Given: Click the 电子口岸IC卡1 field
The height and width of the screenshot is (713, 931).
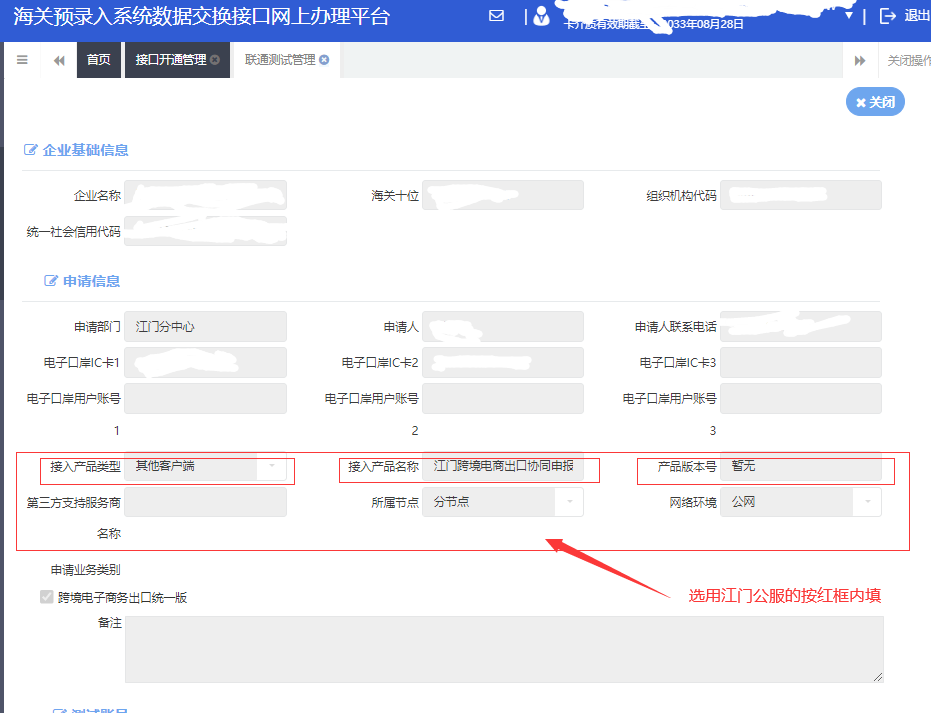Looking at the screenshot, I should [x=205, y=363].
